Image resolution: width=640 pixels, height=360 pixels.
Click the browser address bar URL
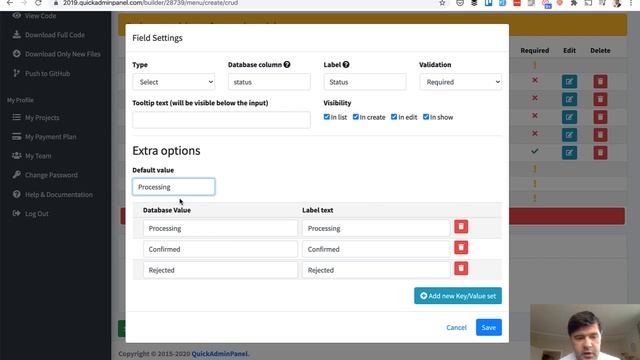[150, 3]
